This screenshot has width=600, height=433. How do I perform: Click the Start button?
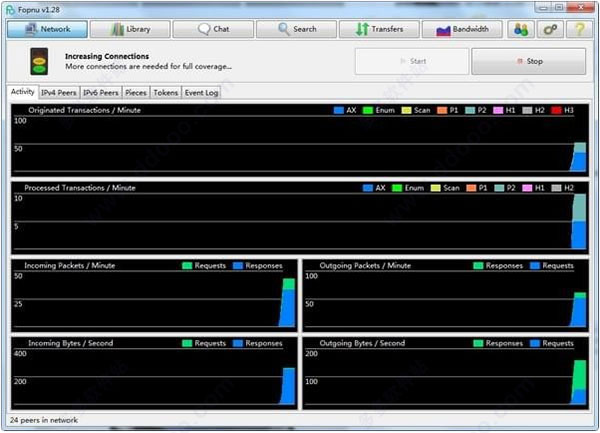click(x=412, y=61)
